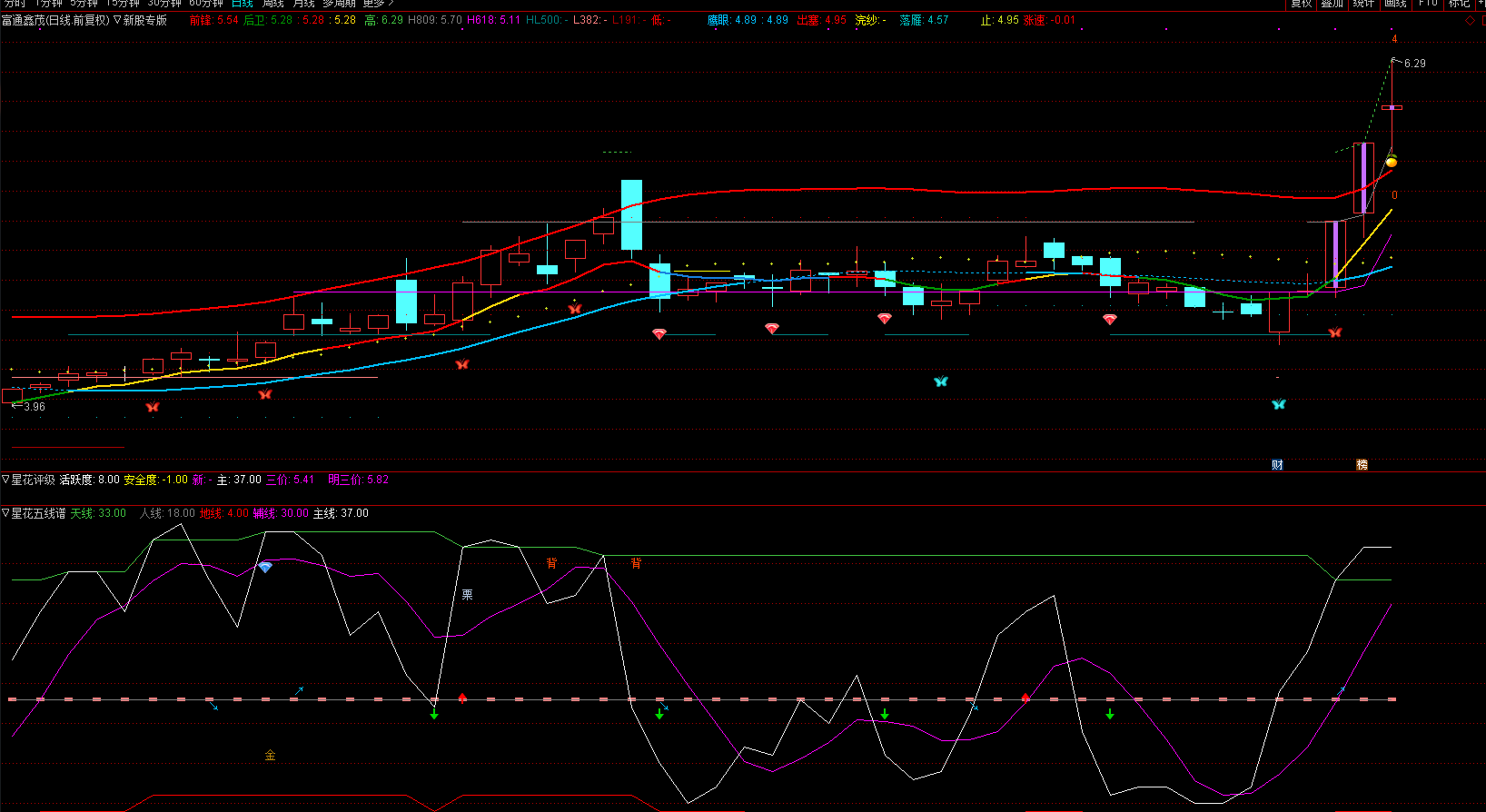This screenshot has height=812, width=1486.
Task: Switch to the 15分钟 period tab
Action: (x=123, y=4)
